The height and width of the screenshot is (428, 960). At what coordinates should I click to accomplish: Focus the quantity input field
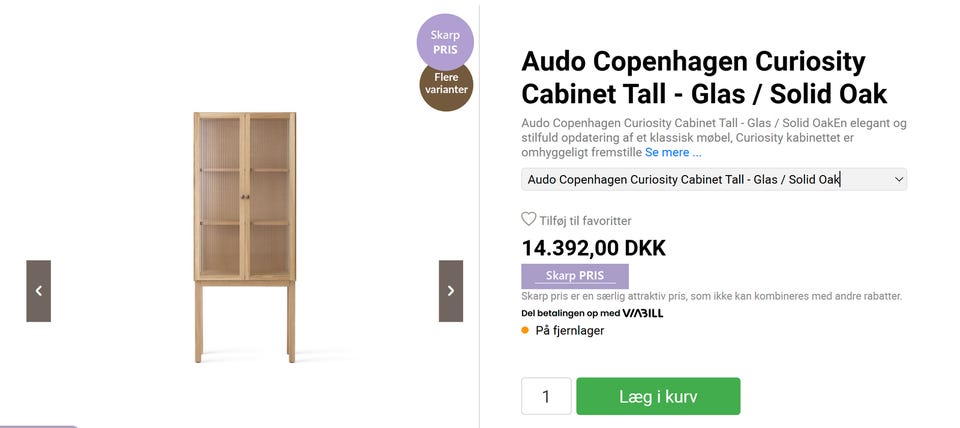(546, 396)
